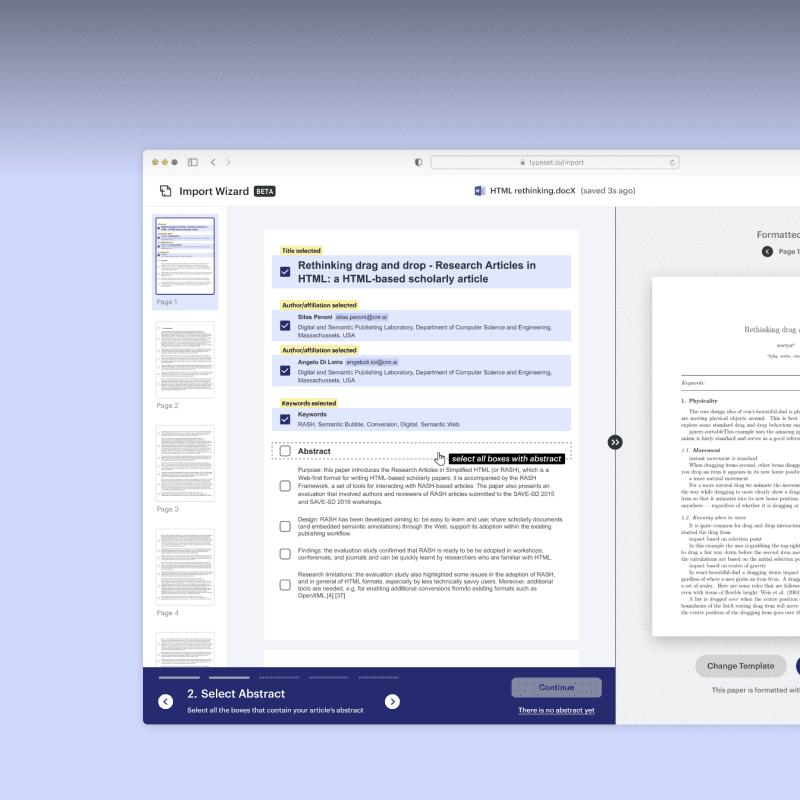
Task: Go forward with browser forward arrow
Action: [228, 162]
